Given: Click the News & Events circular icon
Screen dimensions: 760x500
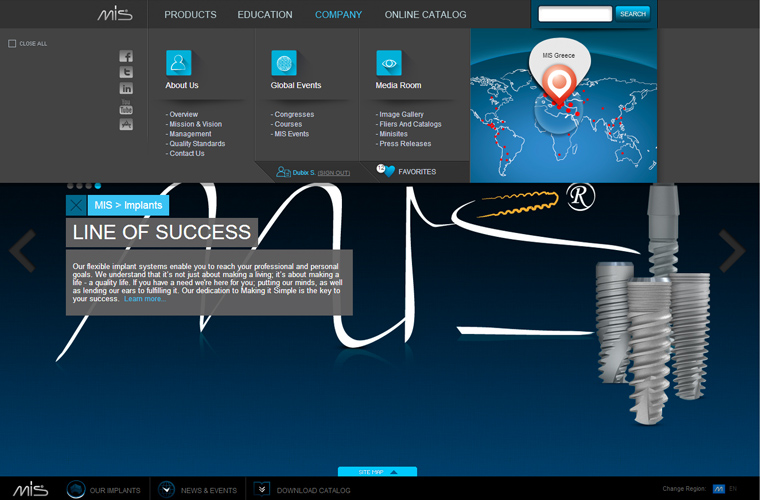Looking at the screenshot, I should pos(166,489).
